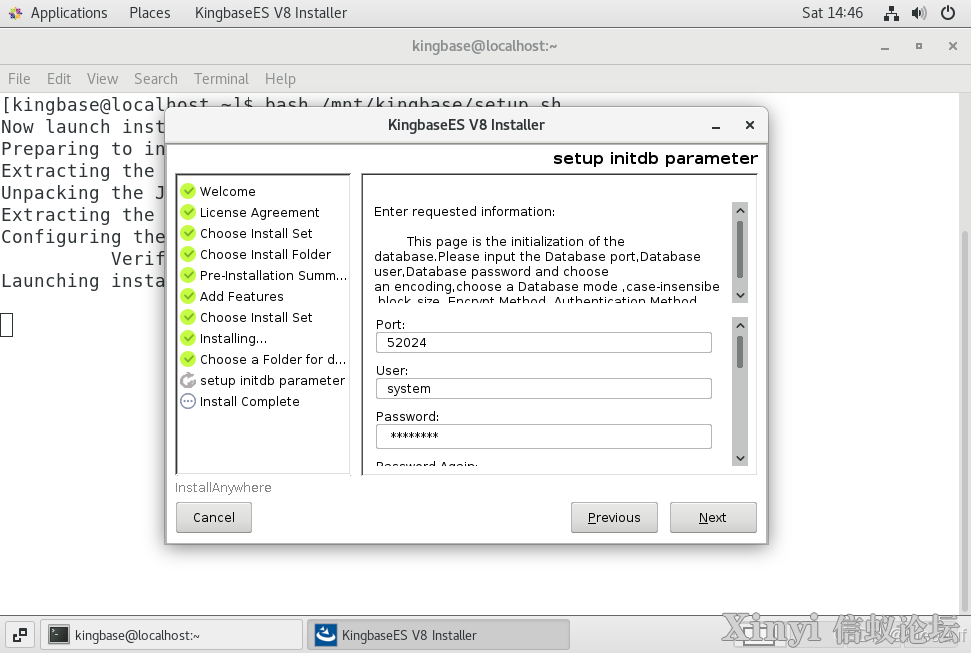Open the Places menu
The image size is (971, 653).
150,13
